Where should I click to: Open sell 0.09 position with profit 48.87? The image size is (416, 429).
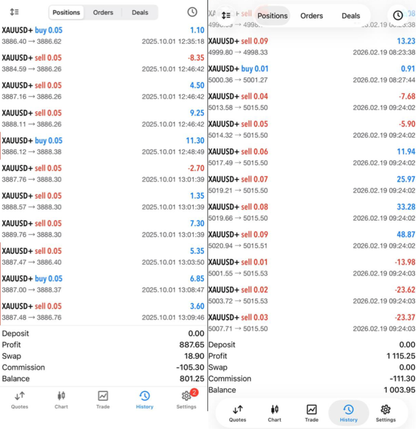pyautogui.click(x=312, y=240)
